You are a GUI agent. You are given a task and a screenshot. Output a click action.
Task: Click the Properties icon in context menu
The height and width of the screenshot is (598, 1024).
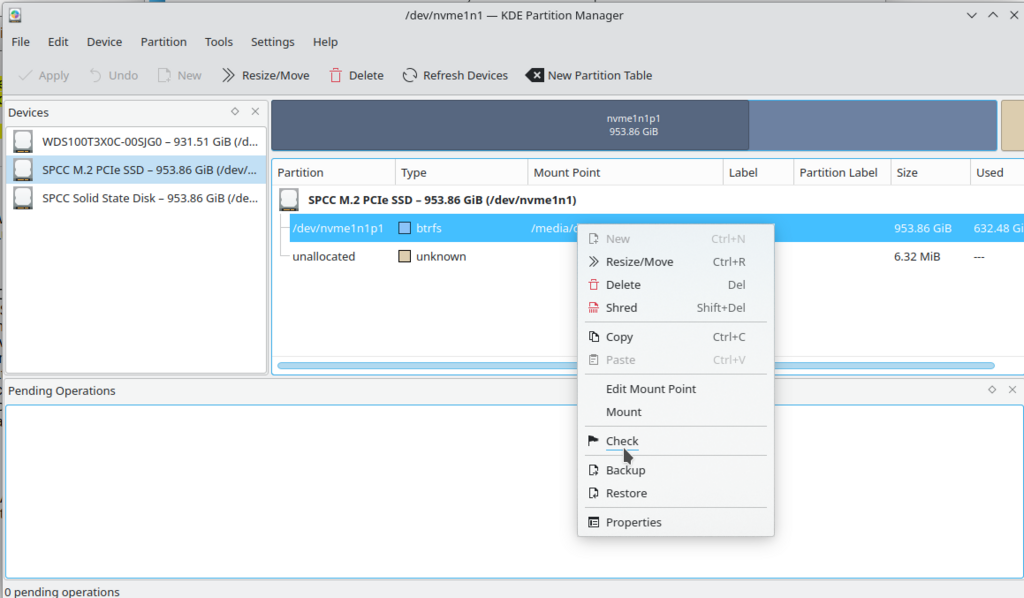point(593,522)
